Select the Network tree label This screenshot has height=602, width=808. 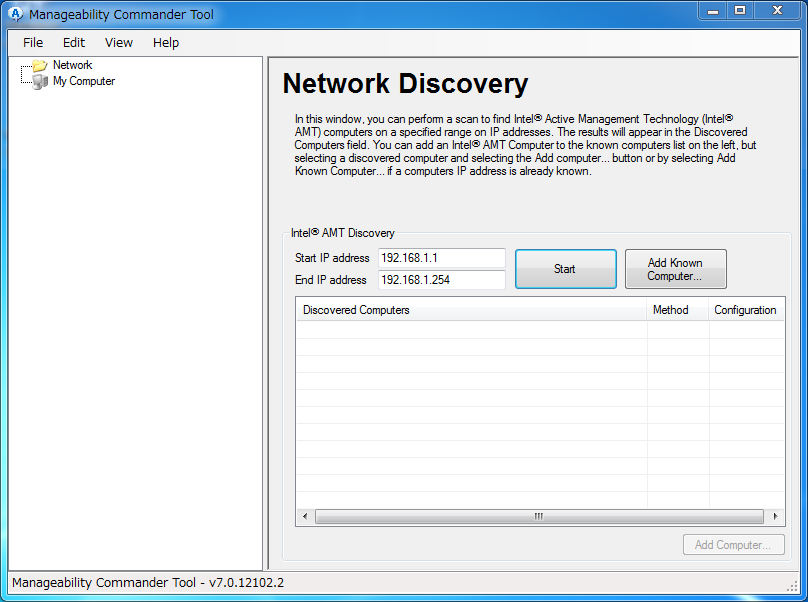click(73, 65)
